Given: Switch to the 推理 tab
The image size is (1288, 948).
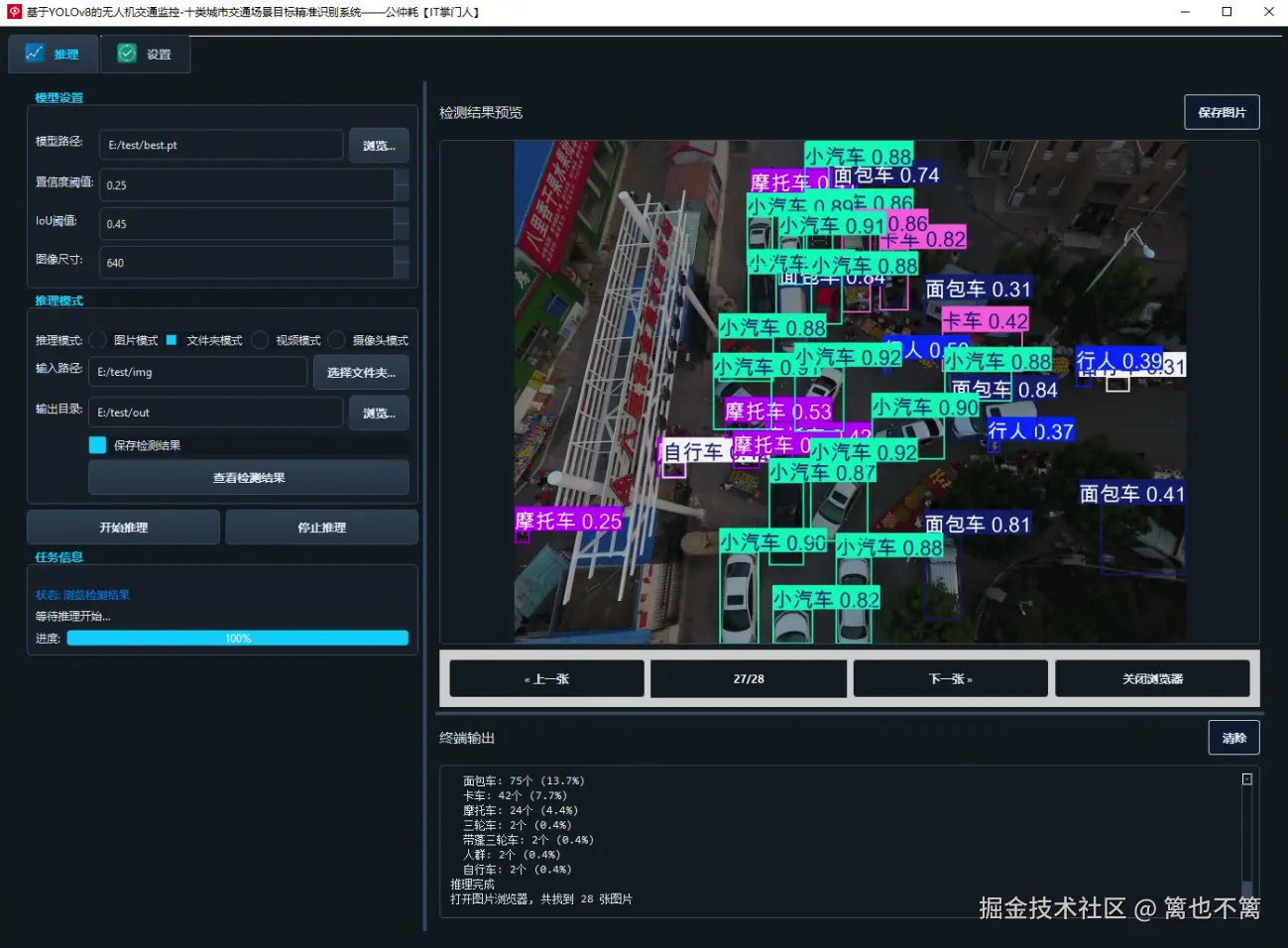Looking at the screenshot, I should tap(54, 54).
